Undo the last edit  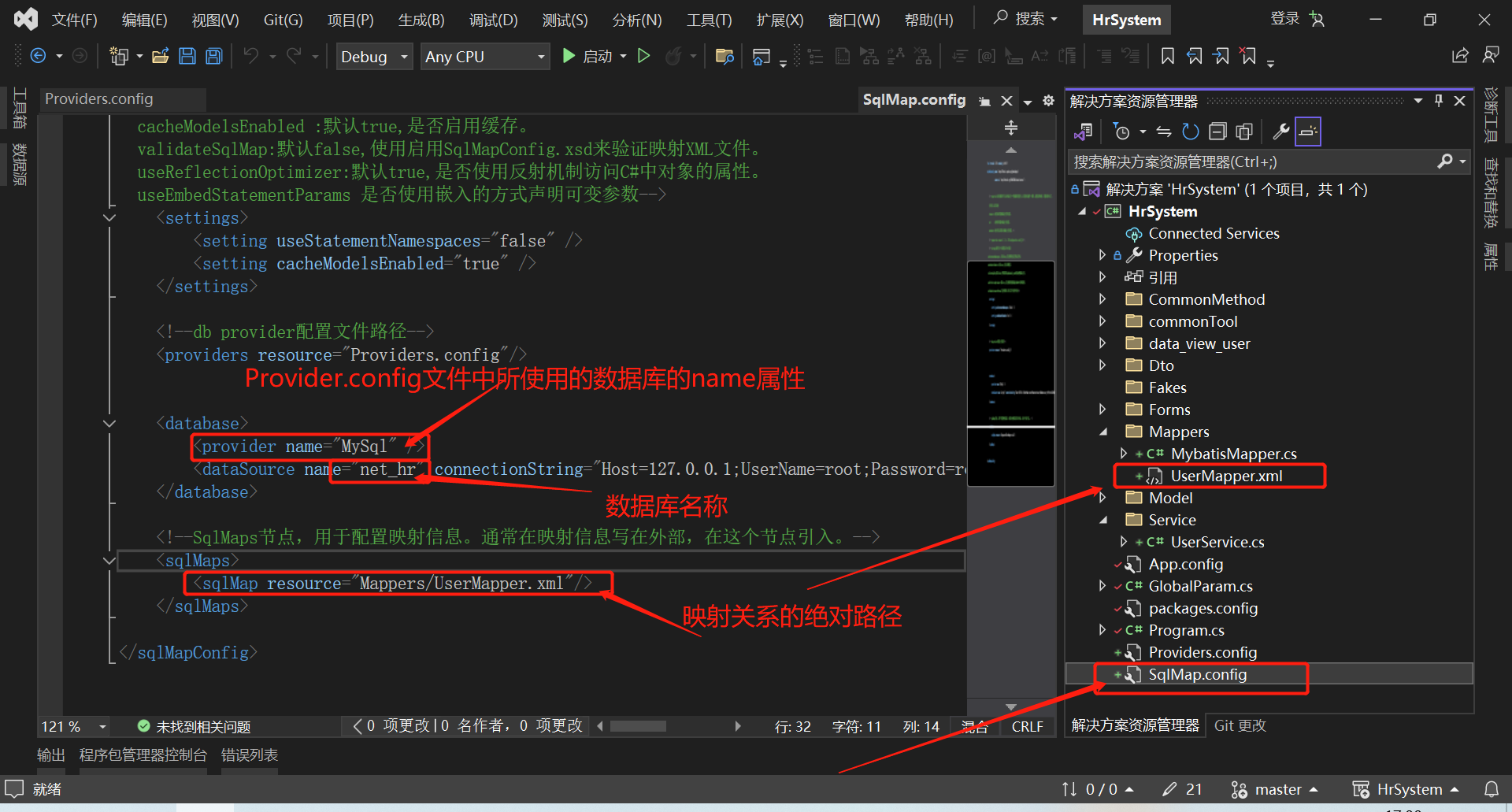250,56
